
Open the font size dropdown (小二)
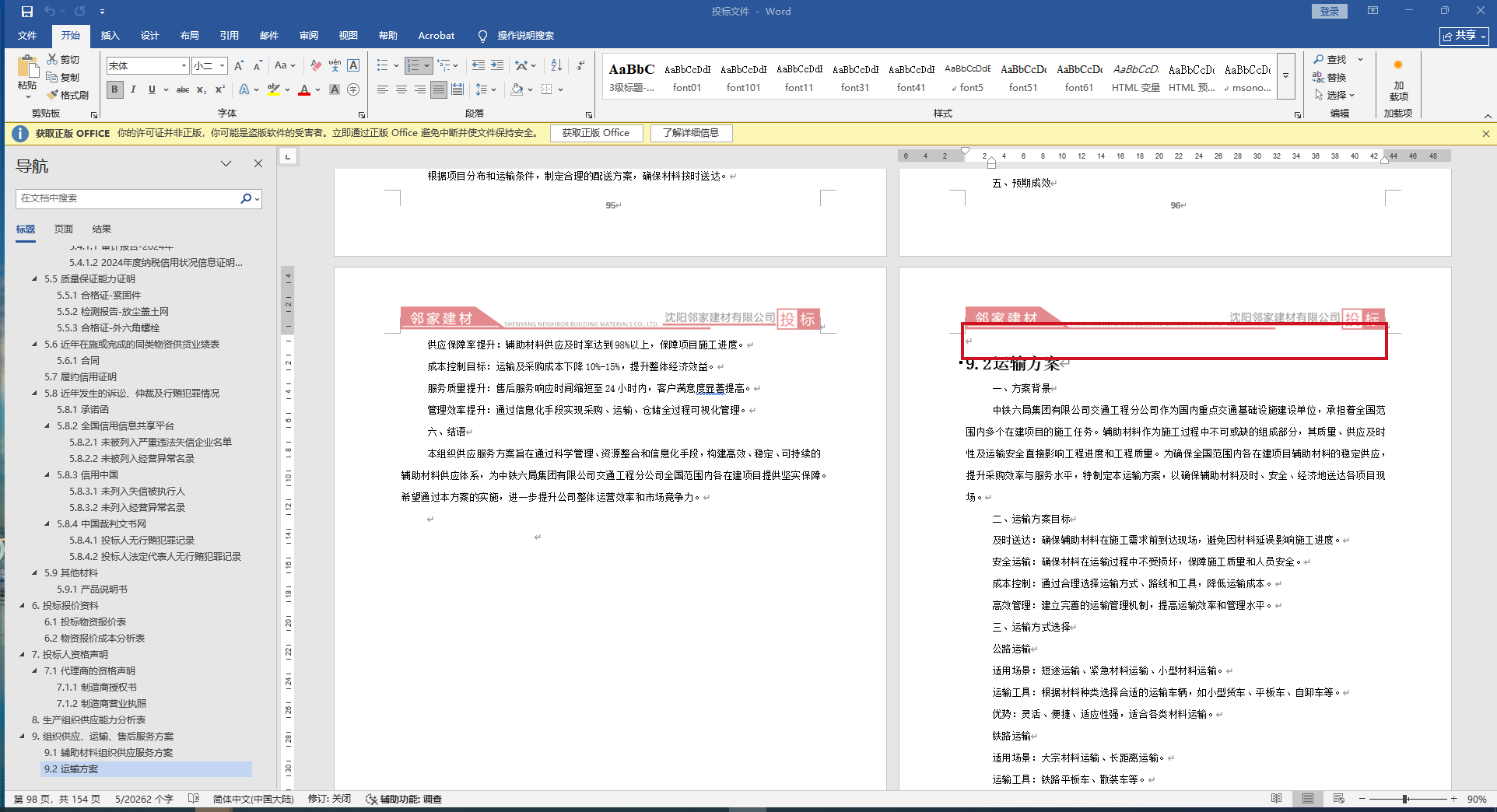tap(223, 66)
